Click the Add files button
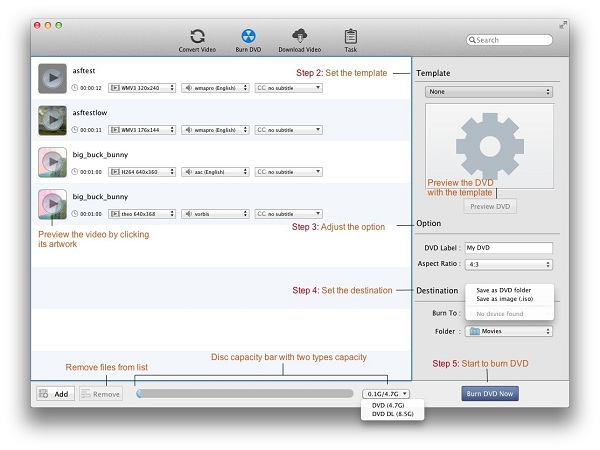The width and height of the screenshot is (600, 450). [x=54, y=394]
